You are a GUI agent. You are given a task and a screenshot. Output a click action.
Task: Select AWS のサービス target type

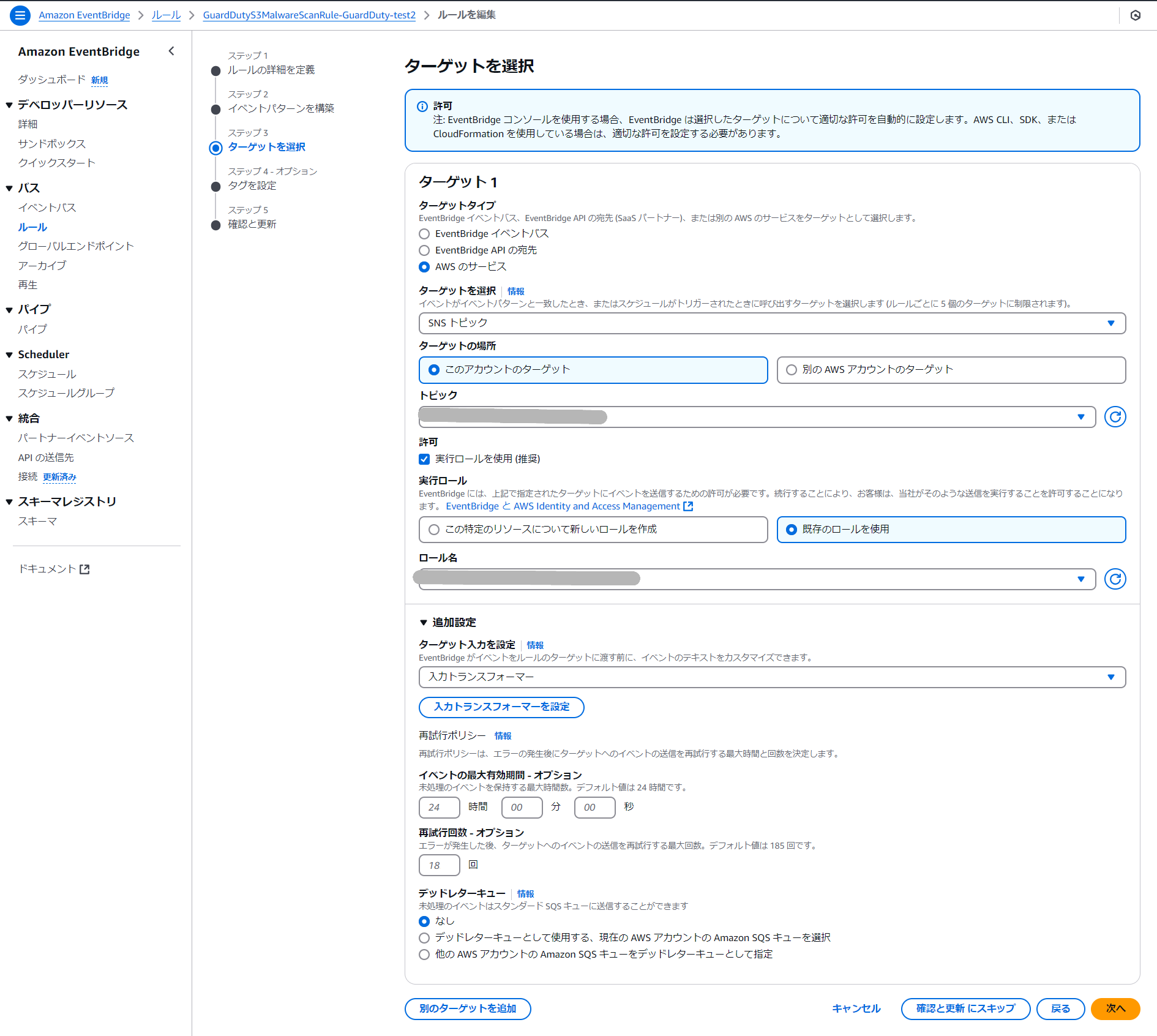[x=424, y=267]
